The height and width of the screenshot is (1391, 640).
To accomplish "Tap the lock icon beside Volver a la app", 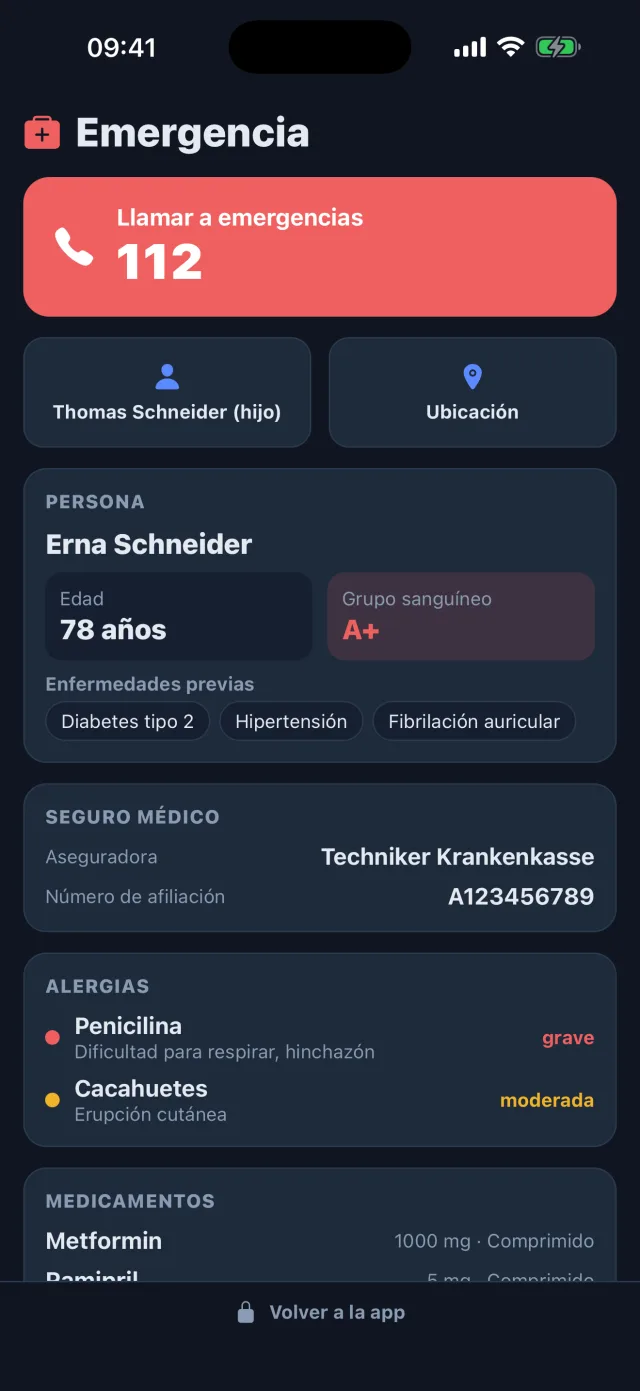I will click(246, 1313).
